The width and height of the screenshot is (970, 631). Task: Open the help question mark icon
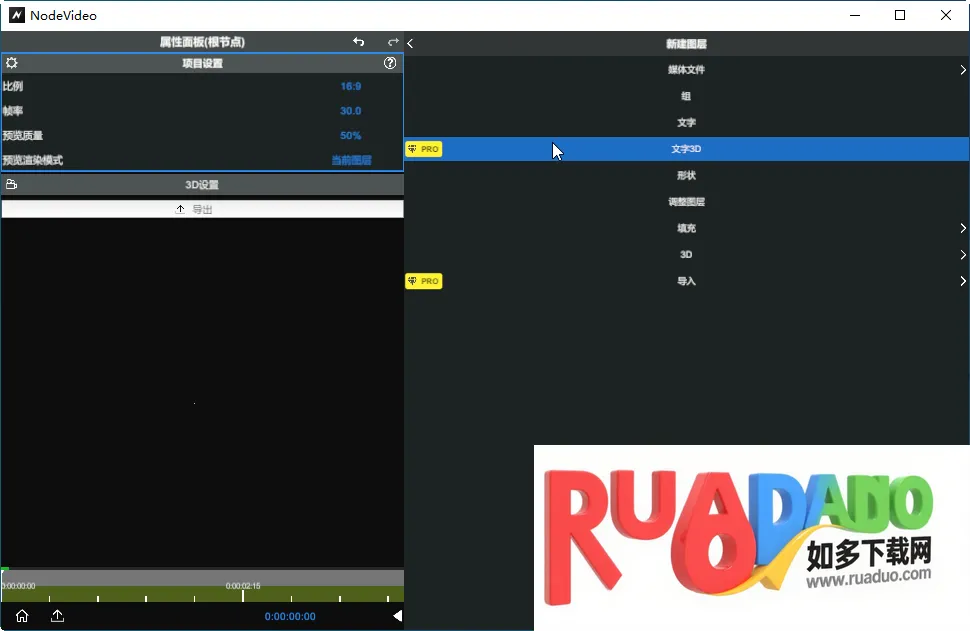pos(390,63)
